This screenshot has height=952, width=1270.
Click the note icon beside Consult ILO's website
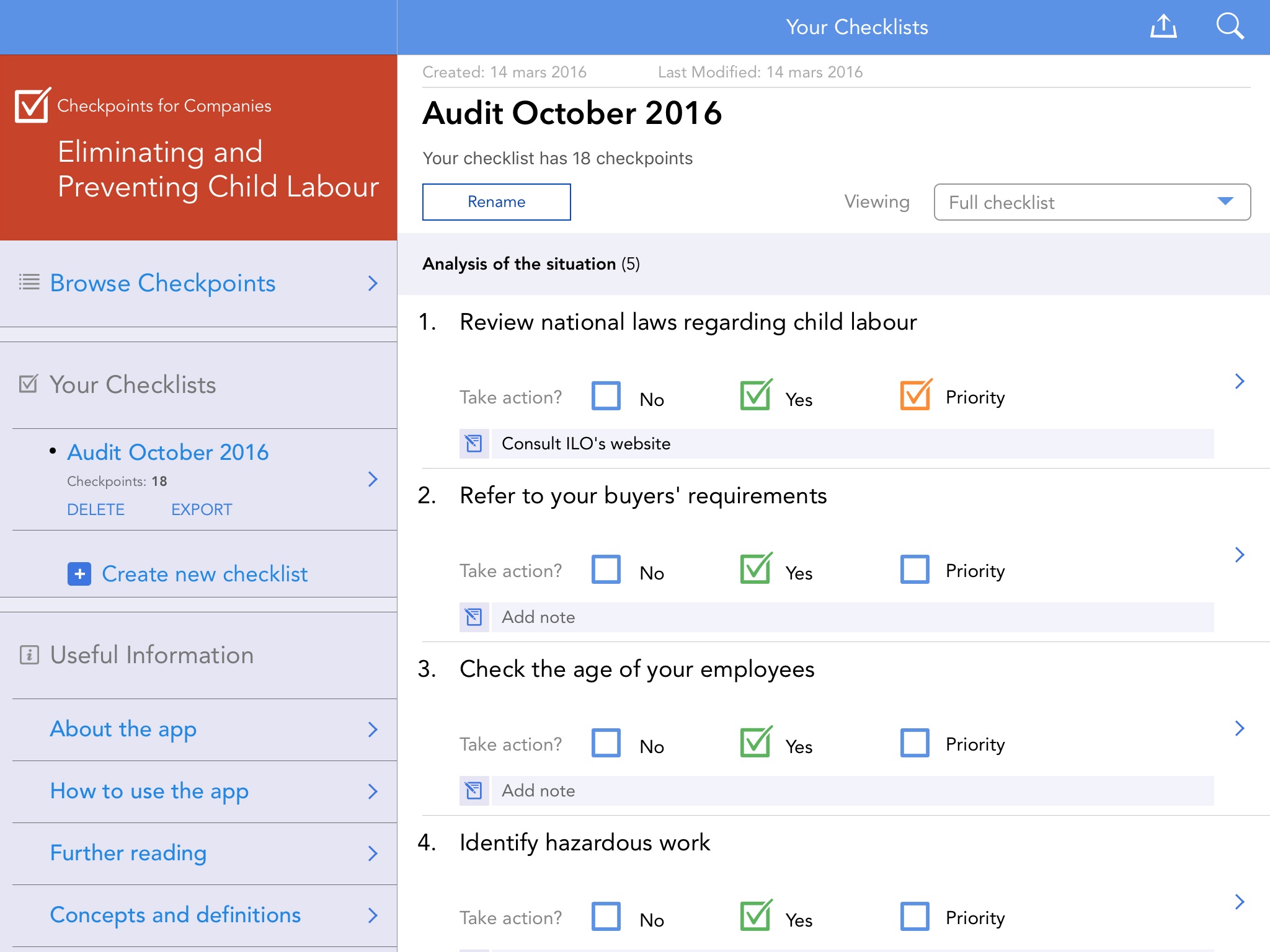(474, 444)
